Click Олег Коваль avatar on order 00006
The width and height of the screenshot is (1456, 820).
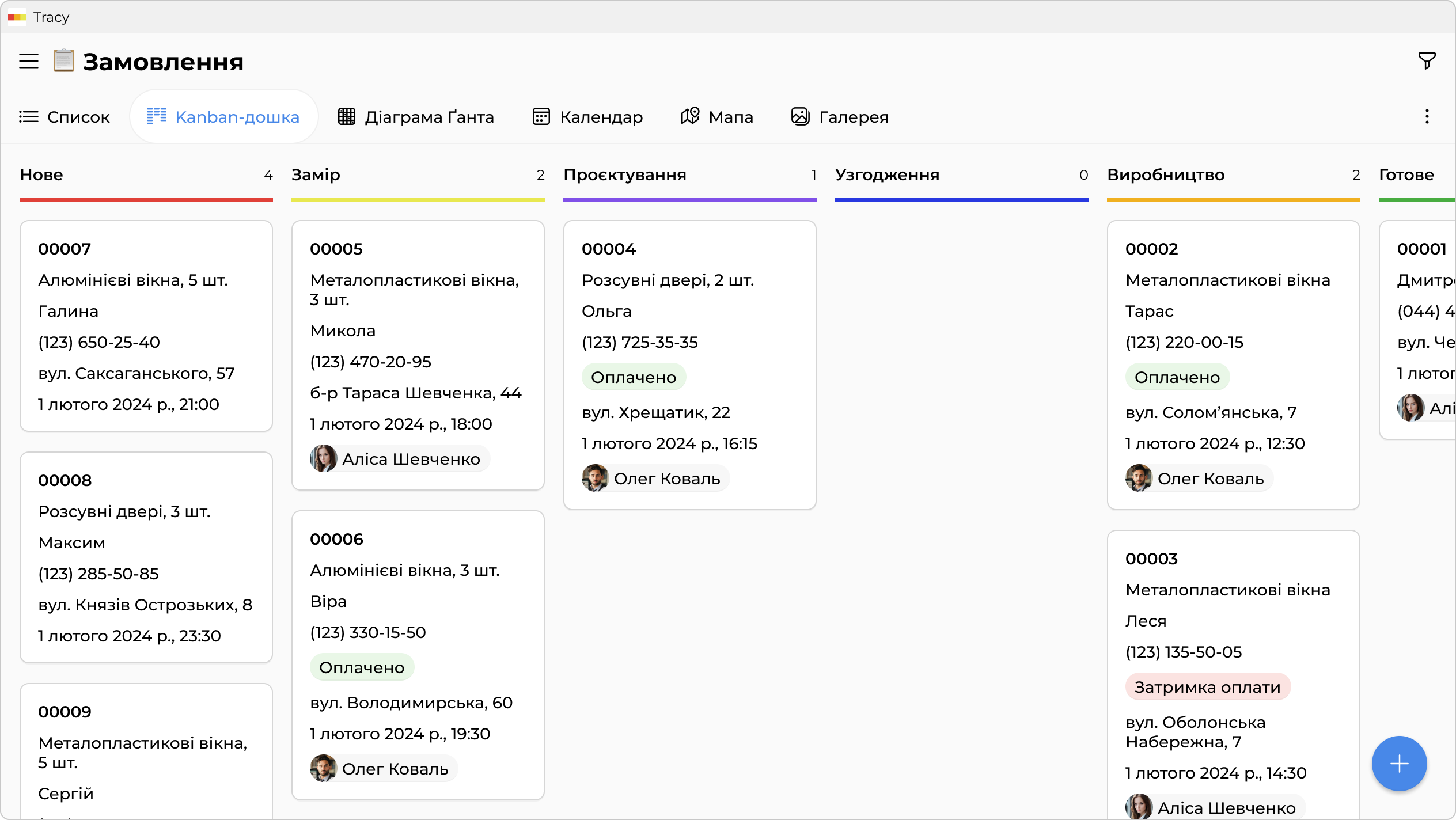[x=324, y=769]
